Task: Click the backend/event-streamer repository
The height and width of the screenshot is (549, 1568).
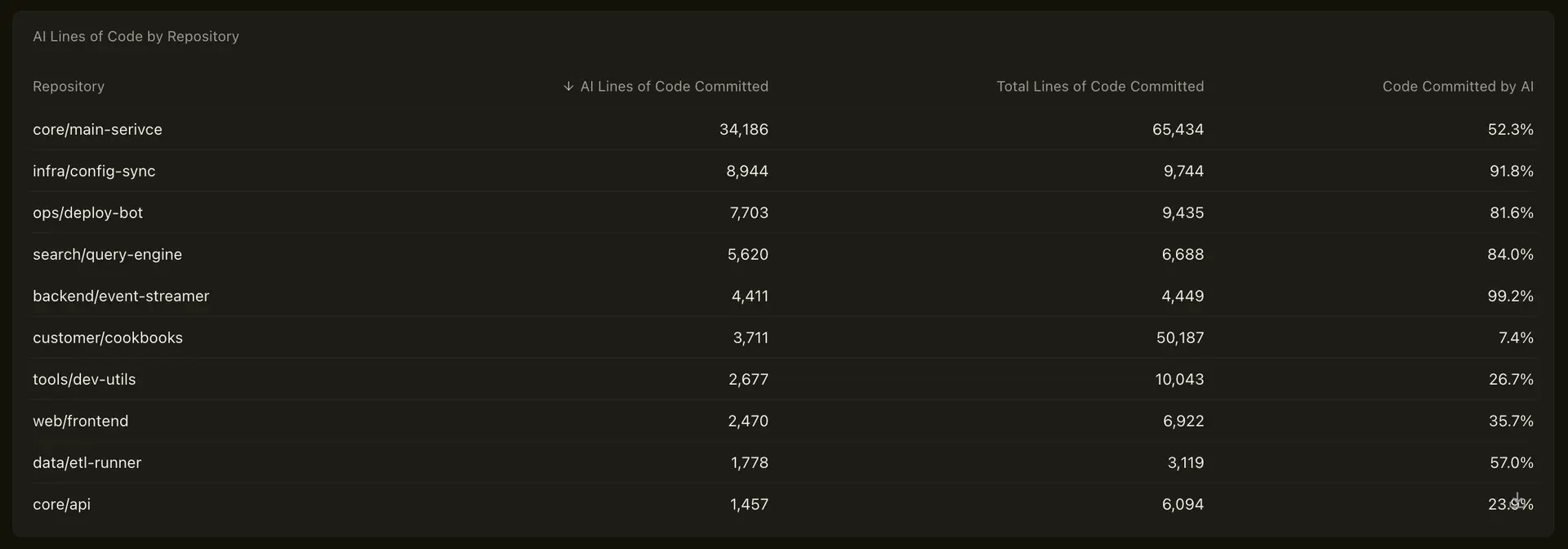Action: click(121, 297)
